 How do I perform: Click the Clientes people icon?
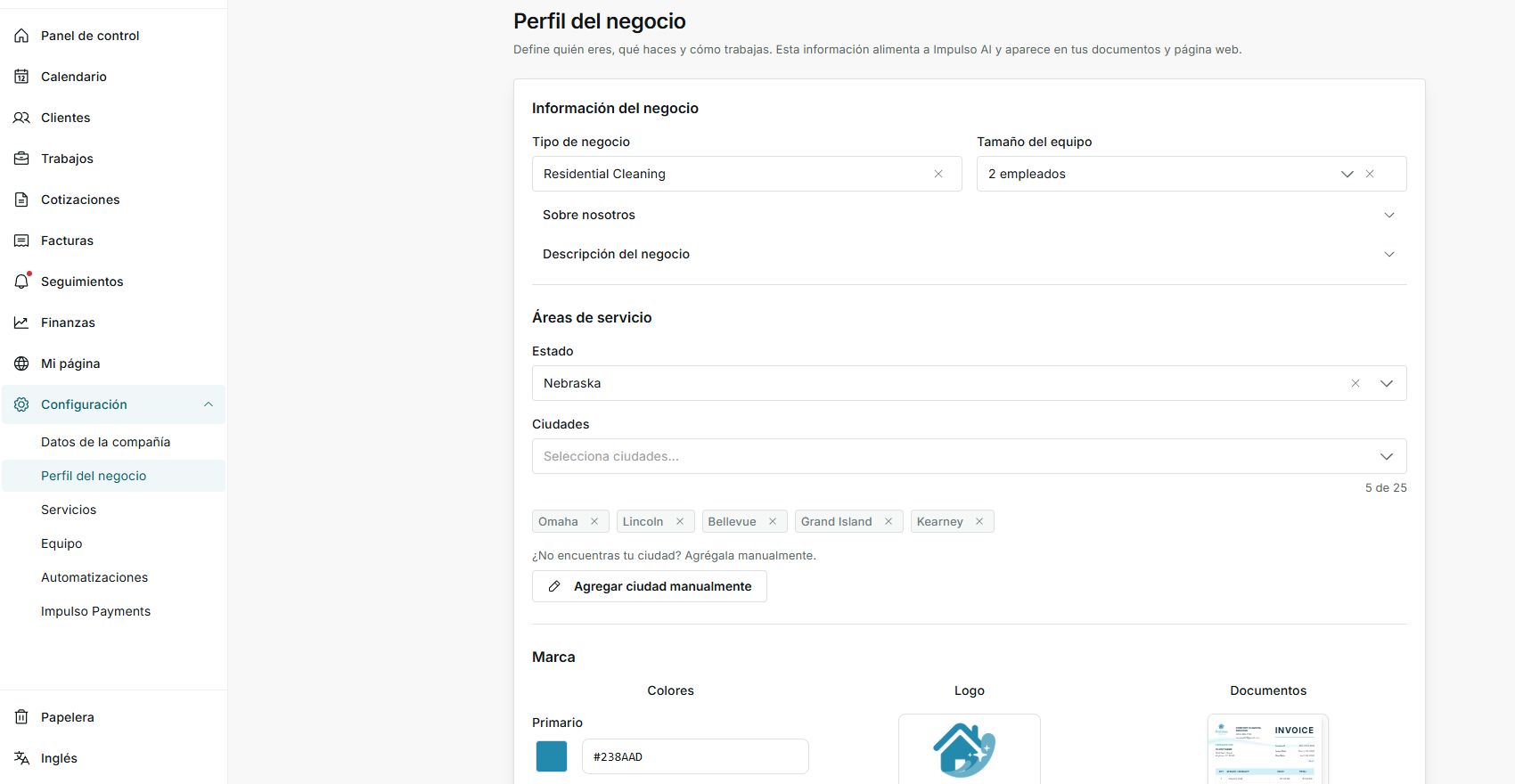[21, 118]
